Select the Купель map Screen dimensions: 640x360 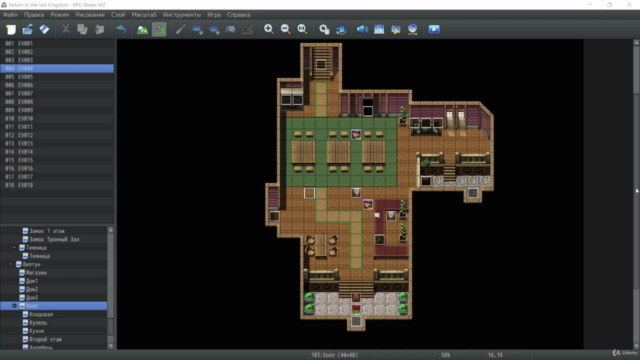coord(38,323)
